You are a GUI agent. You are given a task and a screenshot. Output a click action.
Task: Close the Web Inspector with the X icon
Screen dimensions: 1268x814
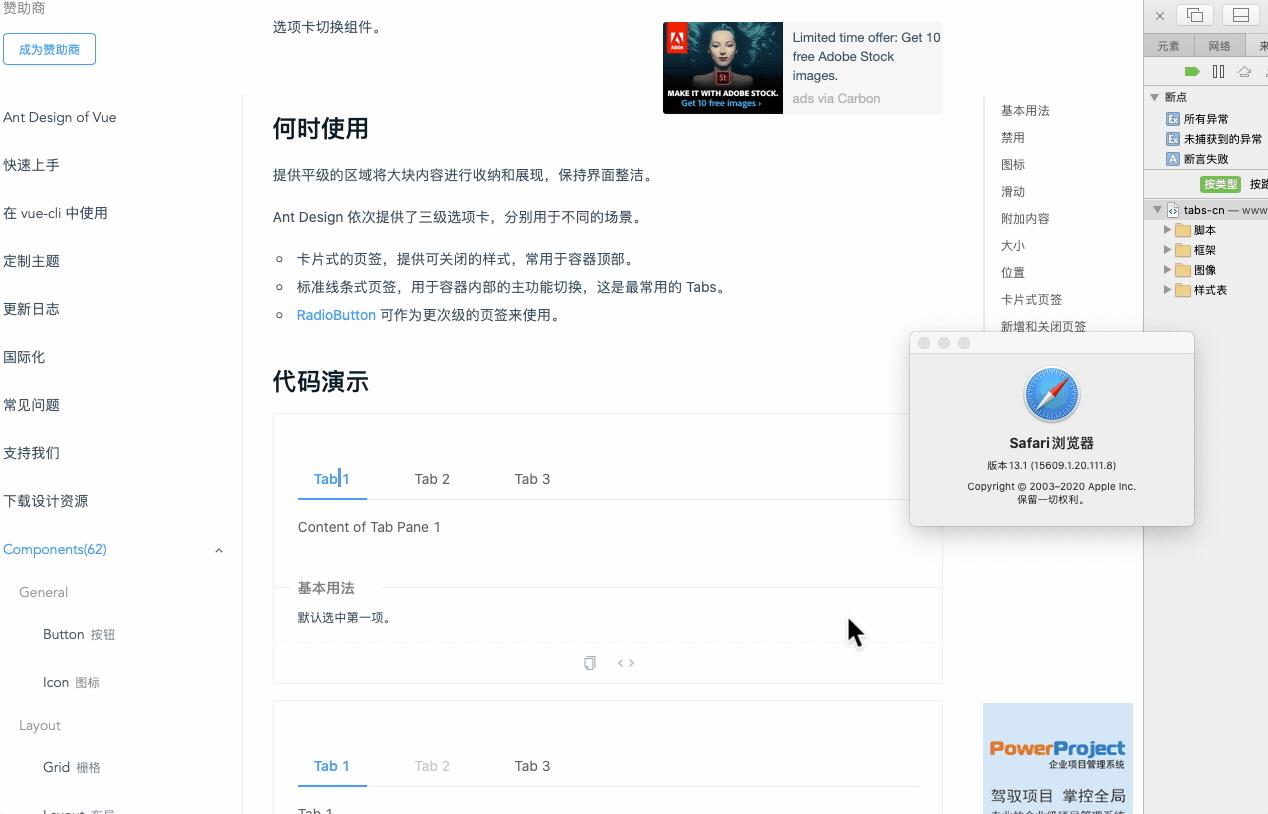click(1160, 16)
